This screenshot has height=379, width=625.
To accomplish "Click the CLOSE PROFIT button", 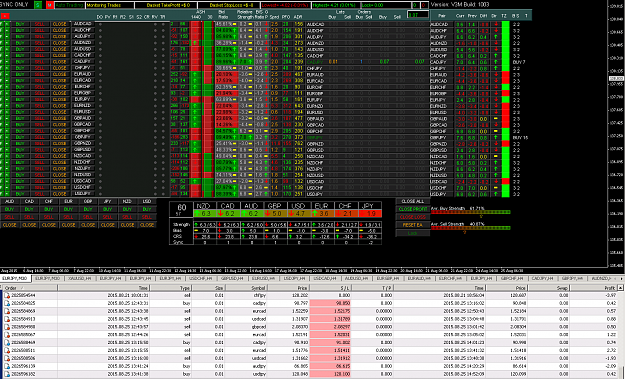I will click(x=413, y=209).
